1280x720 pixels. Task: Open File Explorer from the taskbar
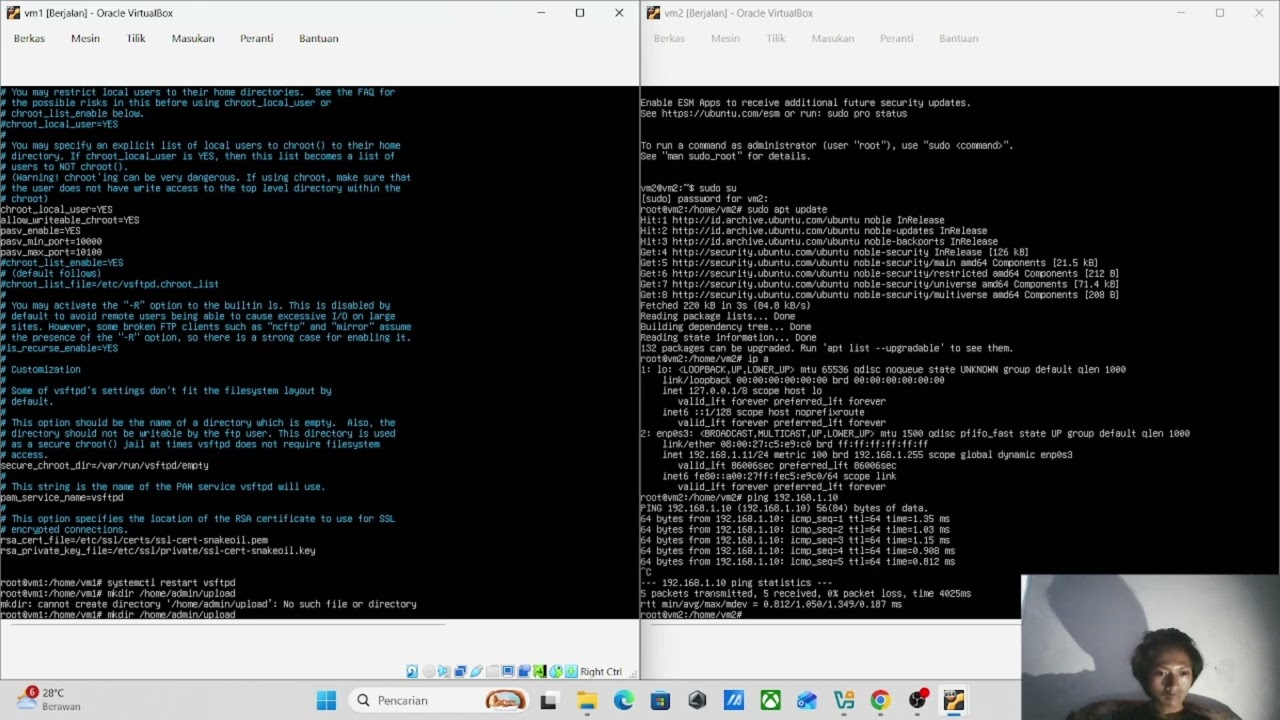point(587,701)
